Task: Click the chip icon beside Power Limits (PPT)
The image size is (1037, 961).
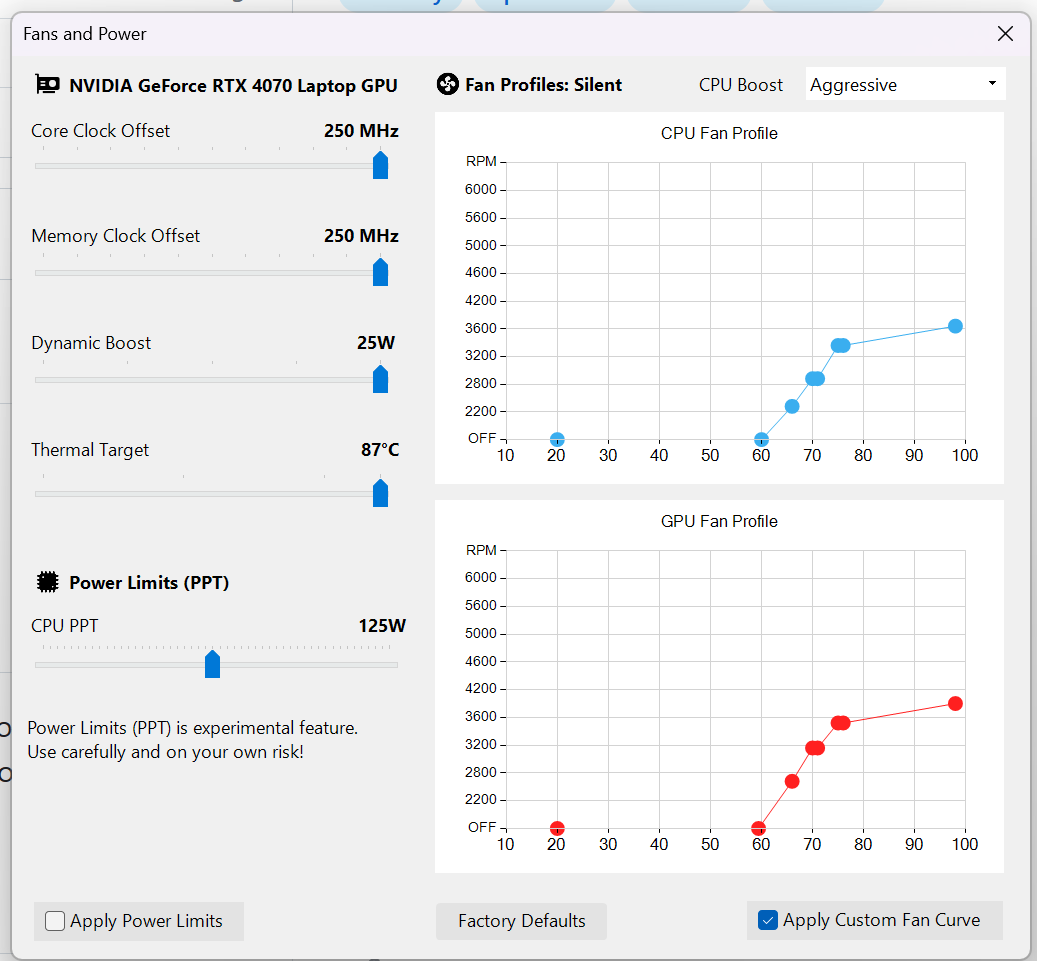Action: [x=46, y=581]
